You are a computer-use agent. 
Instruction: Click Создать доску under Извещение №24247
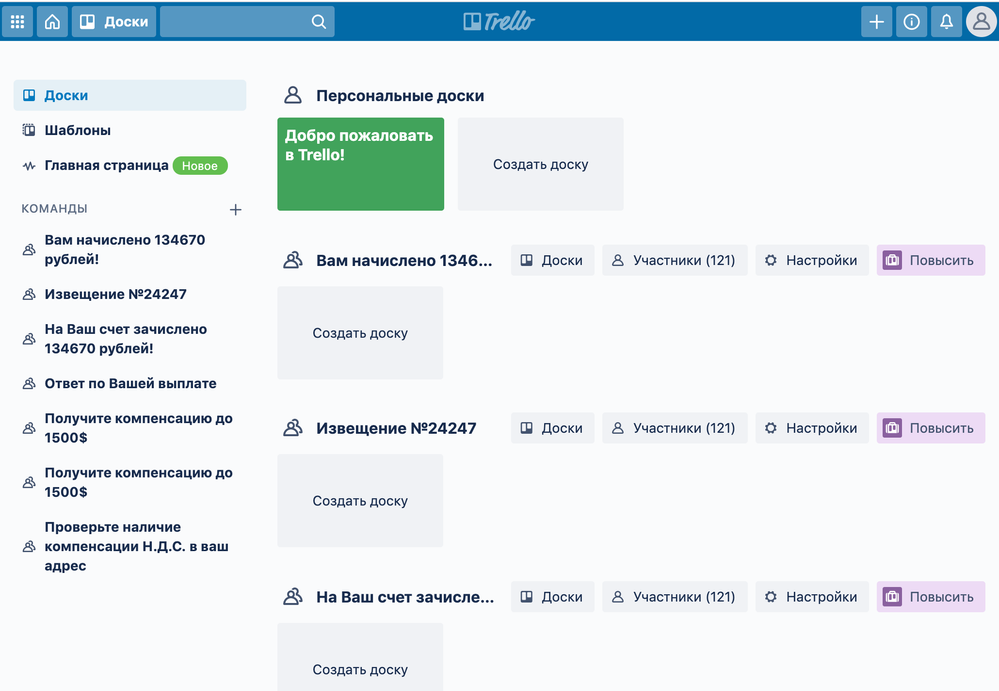pyautogui.click(x=360, y=501)
